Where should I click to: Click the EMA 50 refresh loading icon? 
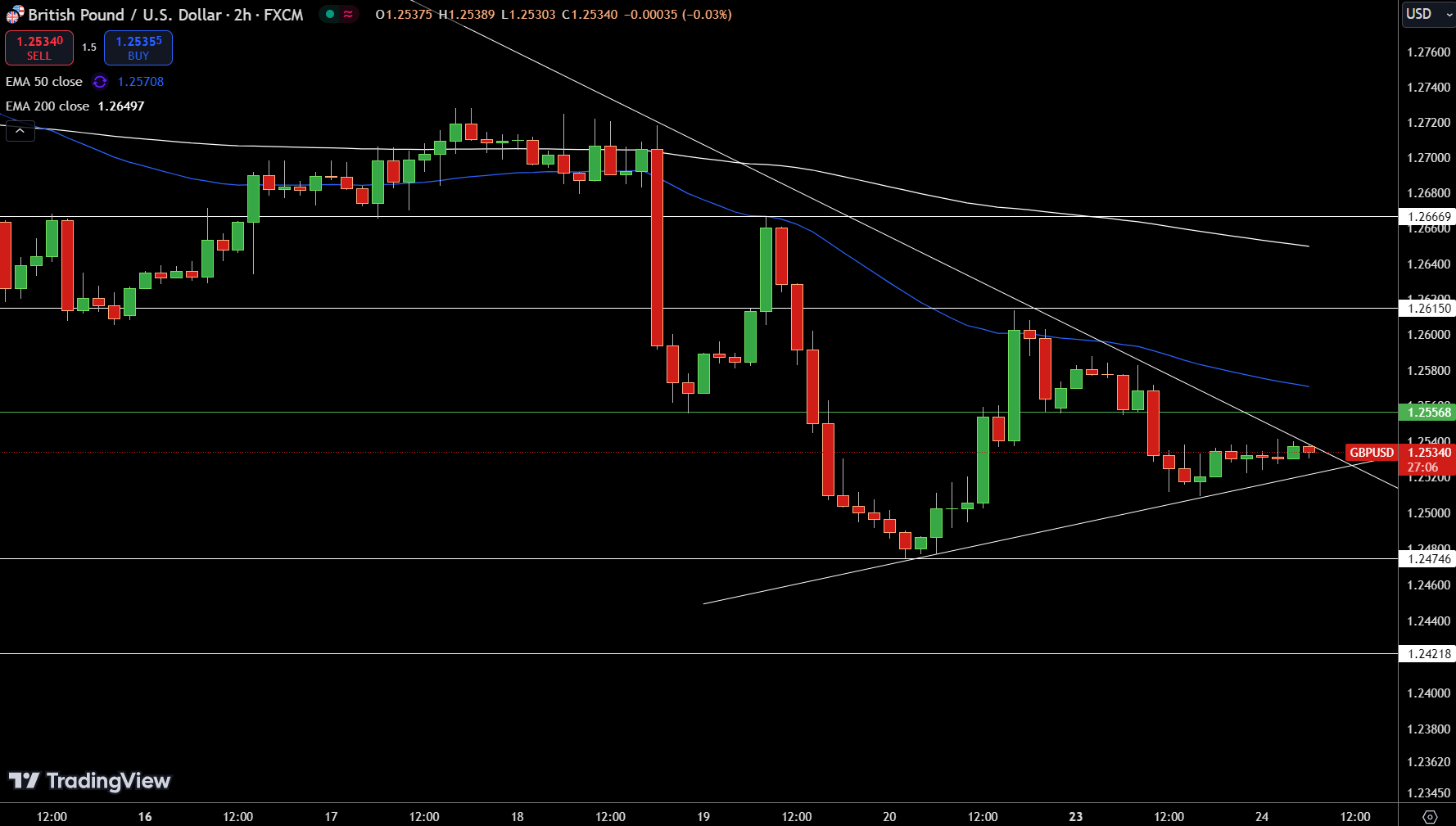100,82
